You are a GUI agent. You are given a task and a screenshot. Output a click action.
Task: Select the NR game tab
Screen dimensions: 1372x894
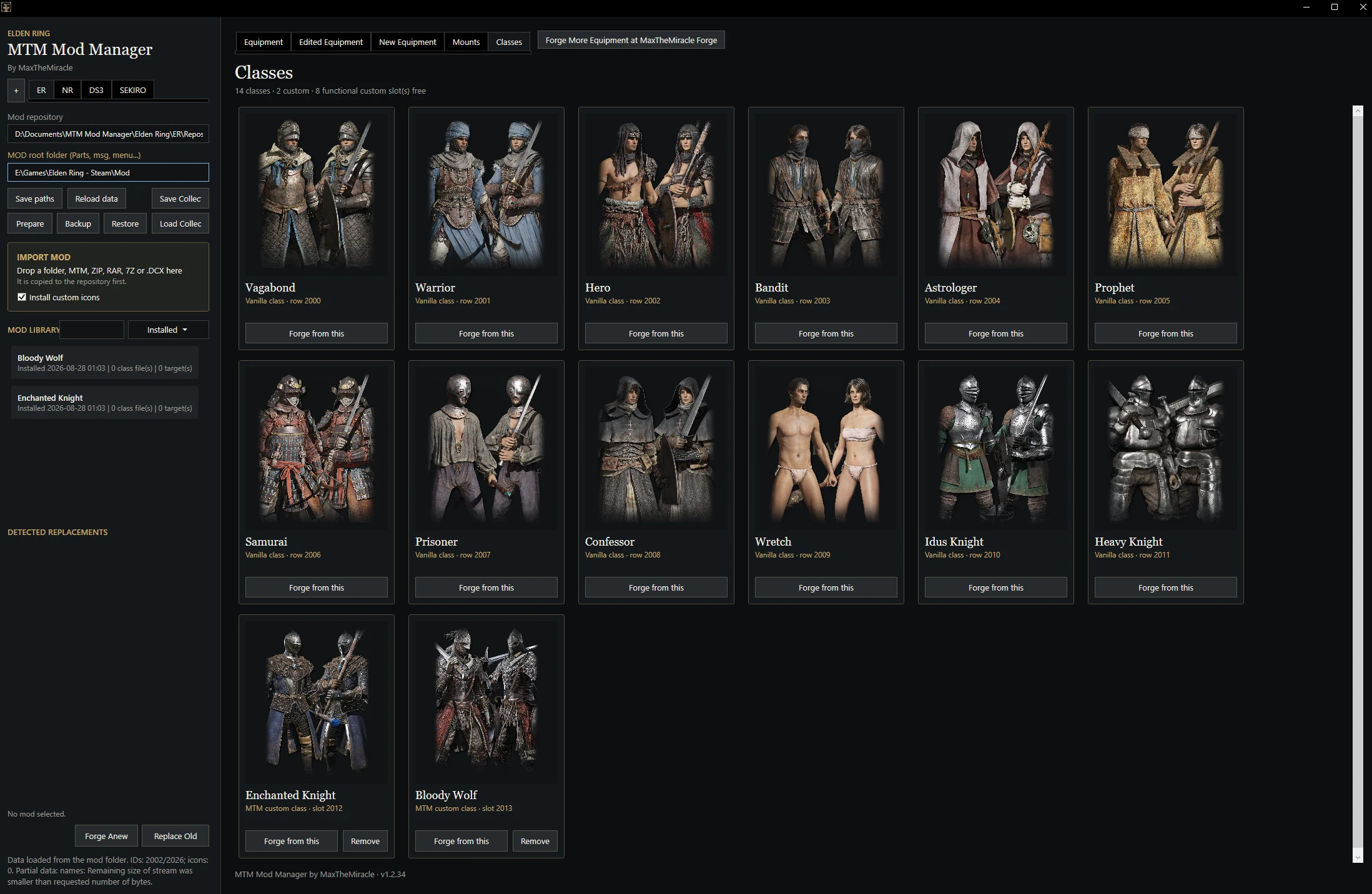pyautogui.click(x=67, y=90)
